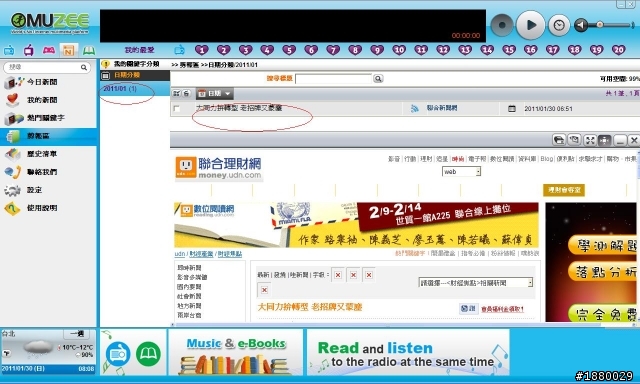640x384 pixels.
Task: Open the timer clock icon
Action: [559, 25]
